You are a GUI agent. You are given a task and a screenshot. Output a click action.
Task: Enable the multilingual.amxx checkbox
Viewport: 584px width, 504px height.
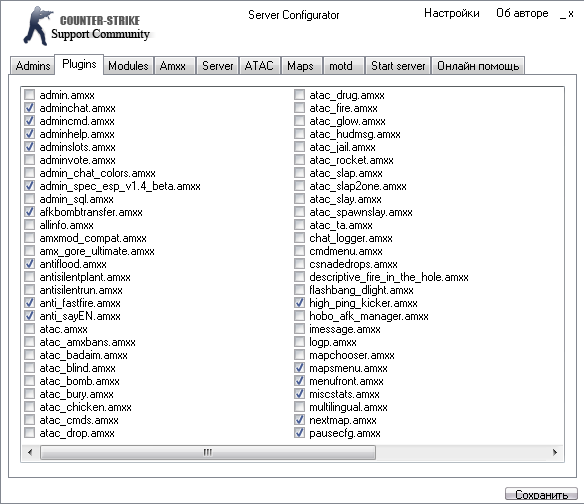coord(299,406)
